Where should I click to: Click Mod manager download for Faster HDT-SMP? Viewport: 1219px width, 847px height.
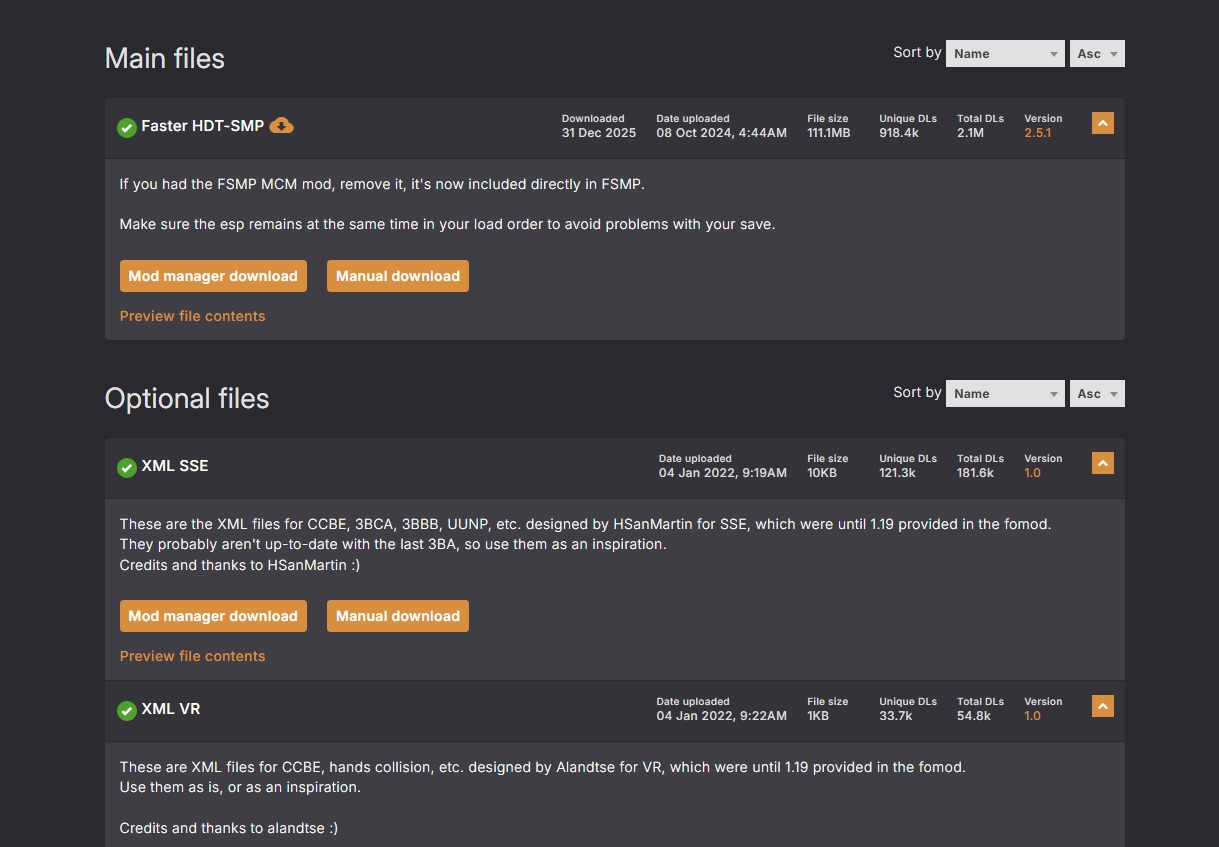point(213,276)
